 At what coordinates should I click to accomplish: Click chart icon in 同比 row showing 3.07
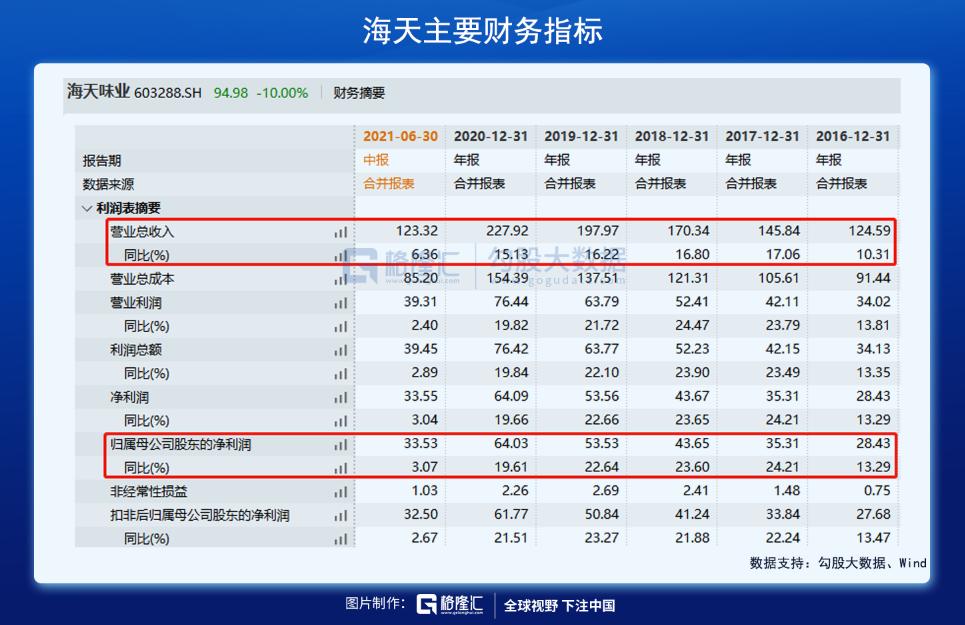[x=340, y=468]
